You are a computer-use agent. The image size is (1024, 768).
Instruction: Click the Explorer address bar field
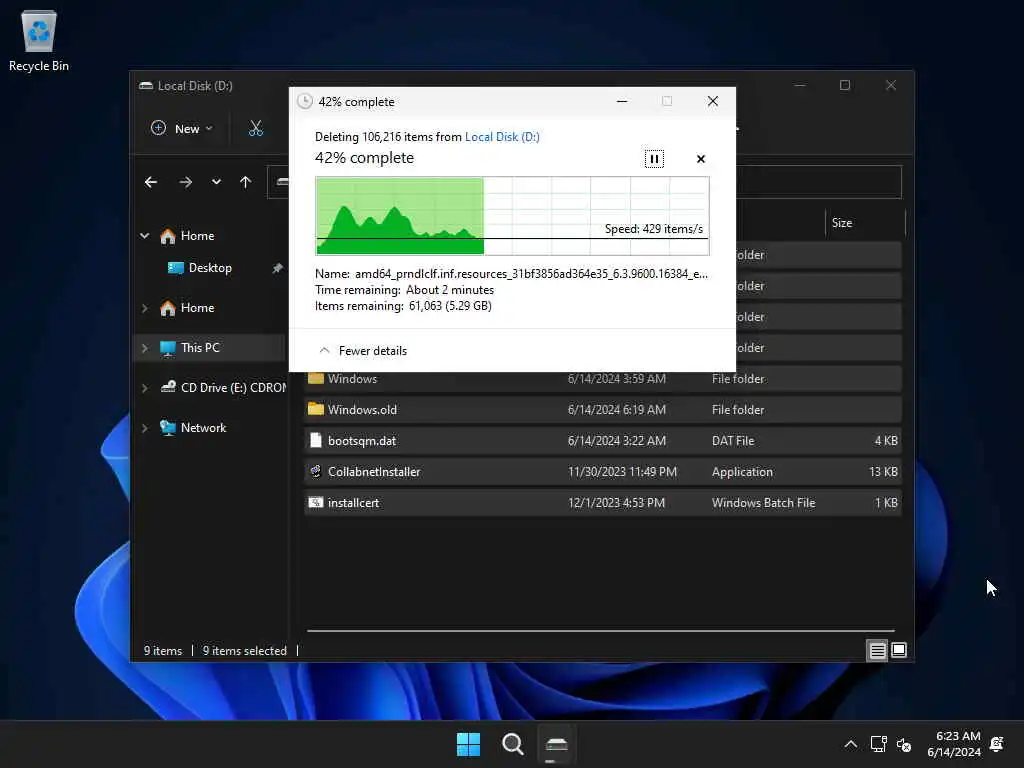pos(818,182)
